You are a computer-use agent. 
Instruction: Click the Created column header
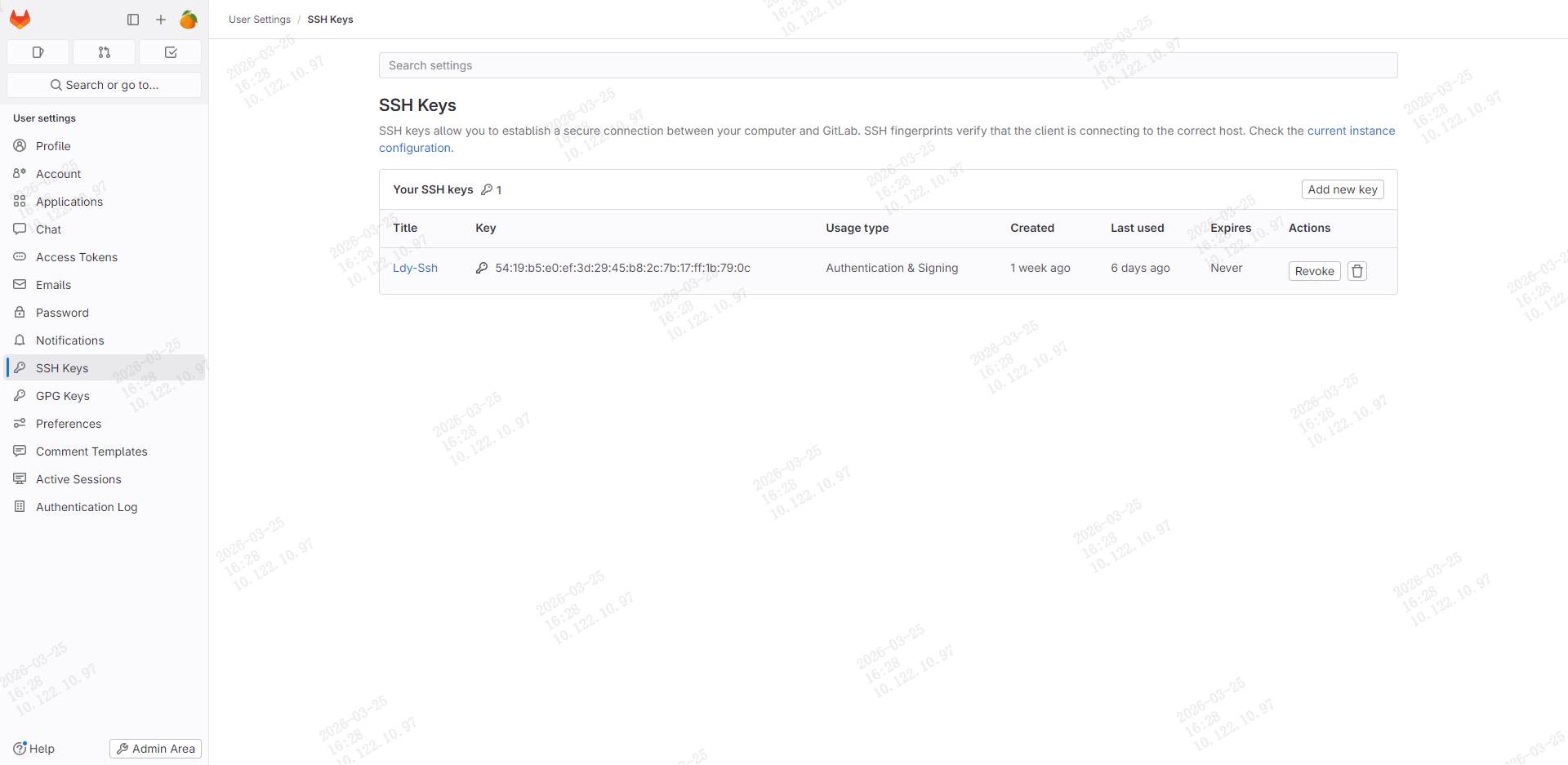coord(1032,228)
